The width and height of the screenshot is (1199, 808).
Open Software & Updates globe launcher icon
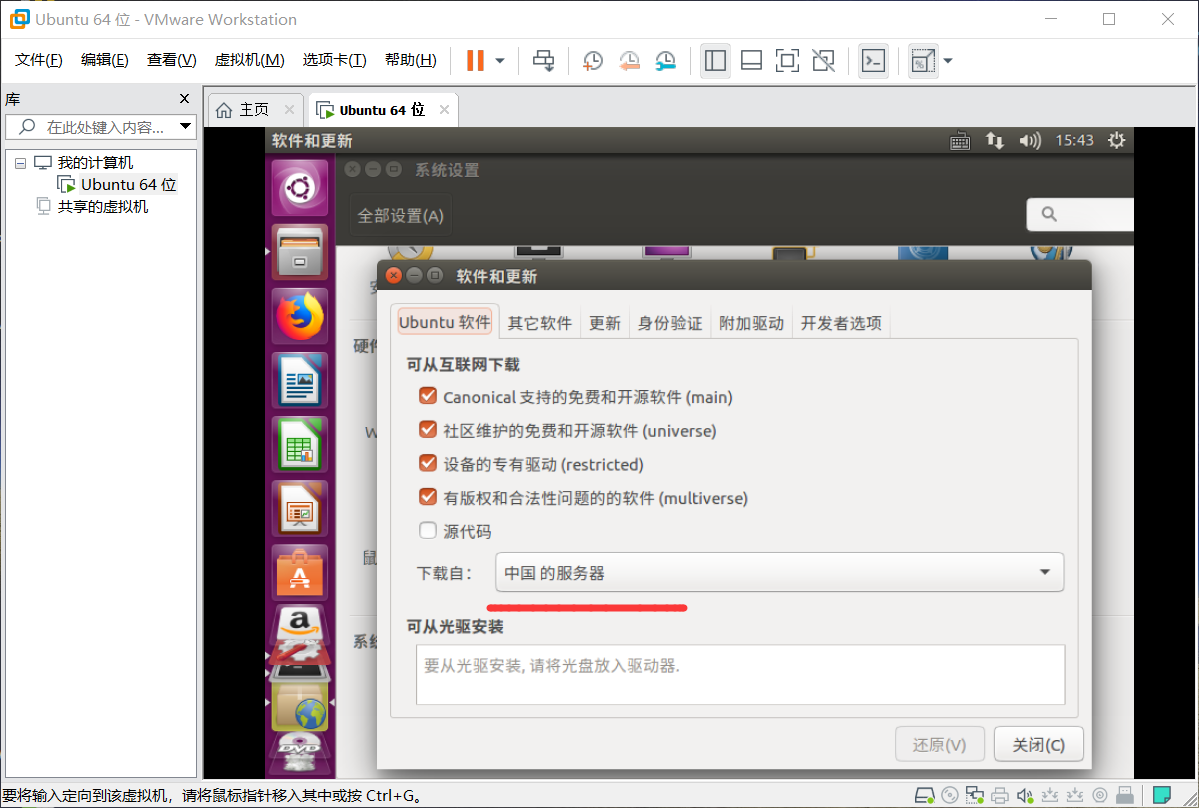300,707
